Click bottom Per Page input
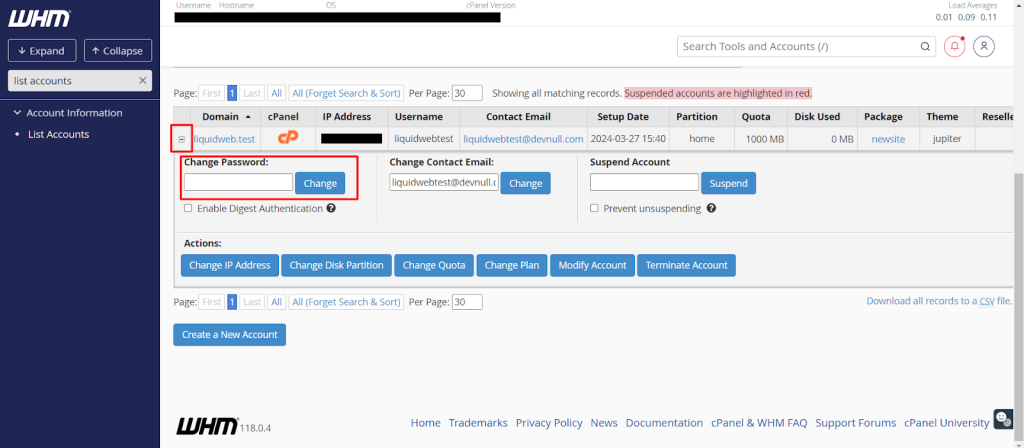This screenshot has height=448, width=1024. (467, 302)
